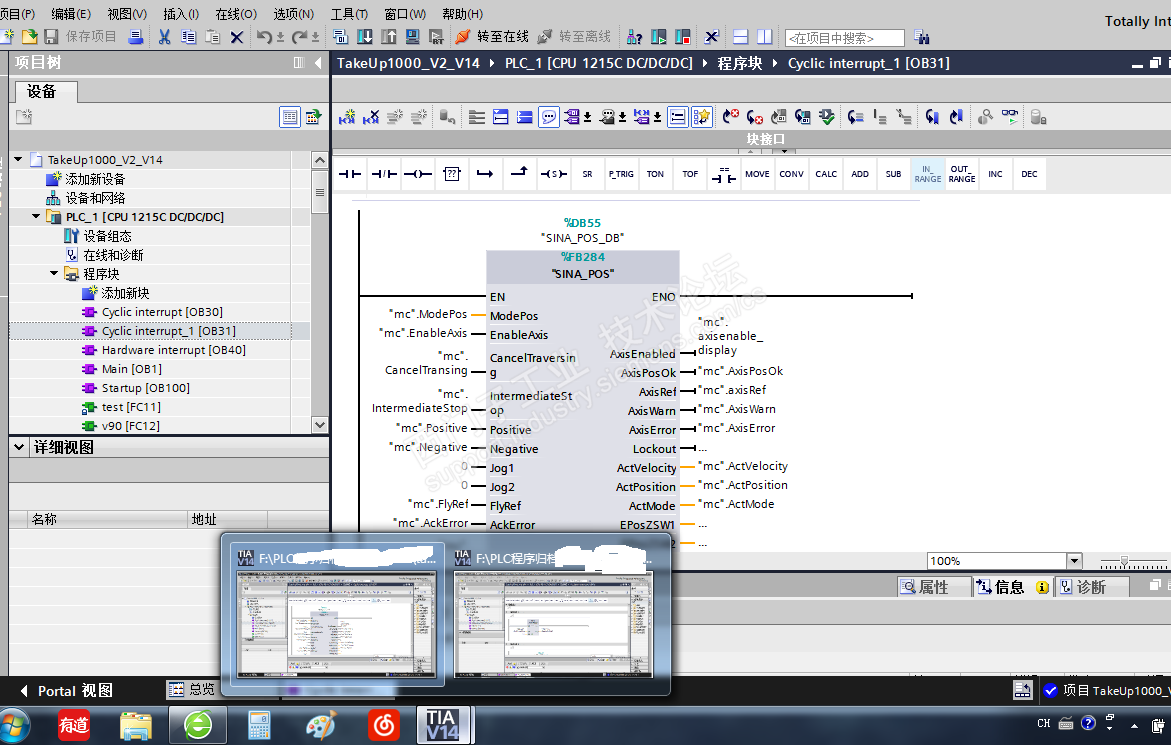Insert empty box instruction
1171x745 pixels.
point(452,174)
